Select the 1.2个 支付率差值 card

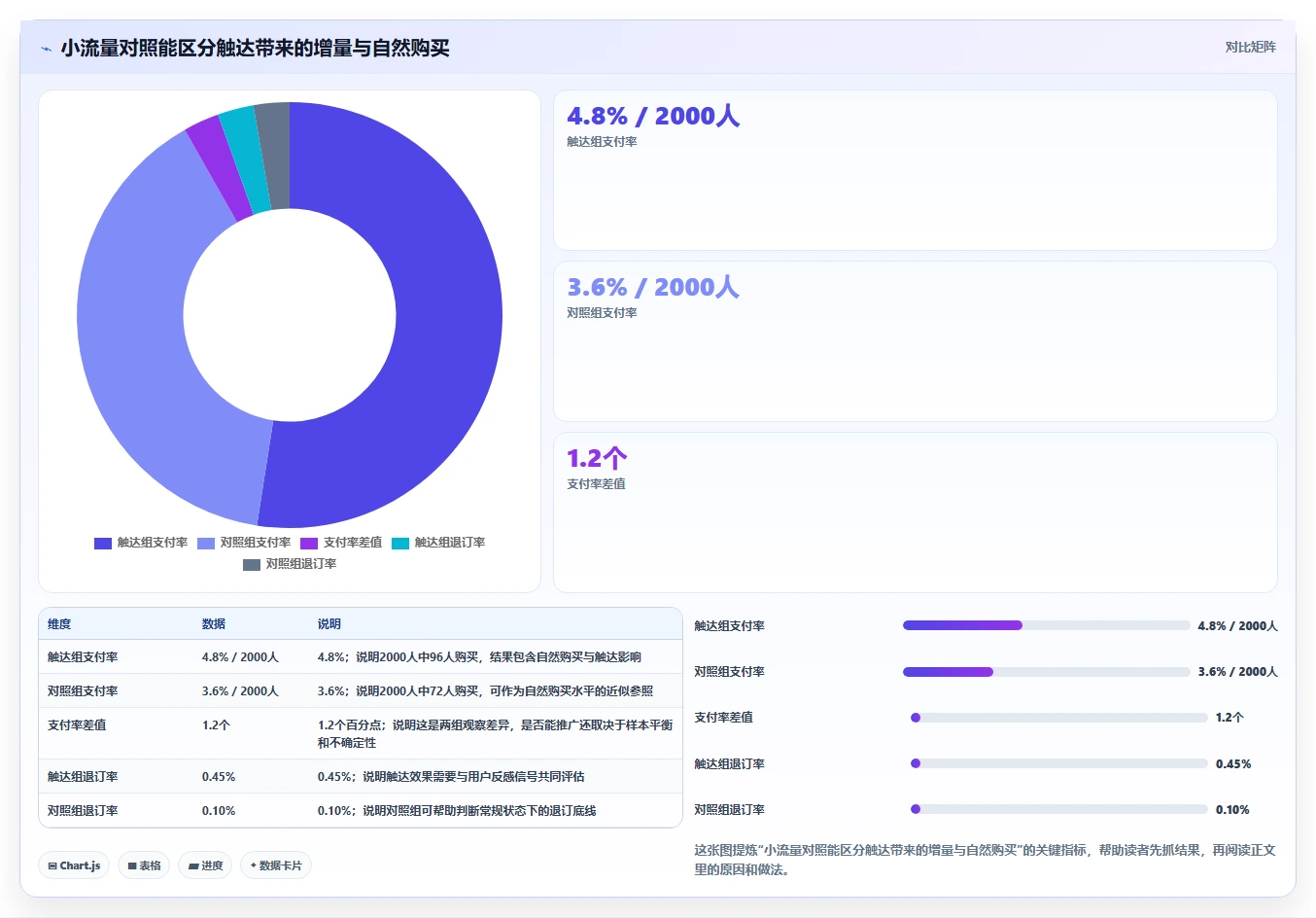[916, 512]
